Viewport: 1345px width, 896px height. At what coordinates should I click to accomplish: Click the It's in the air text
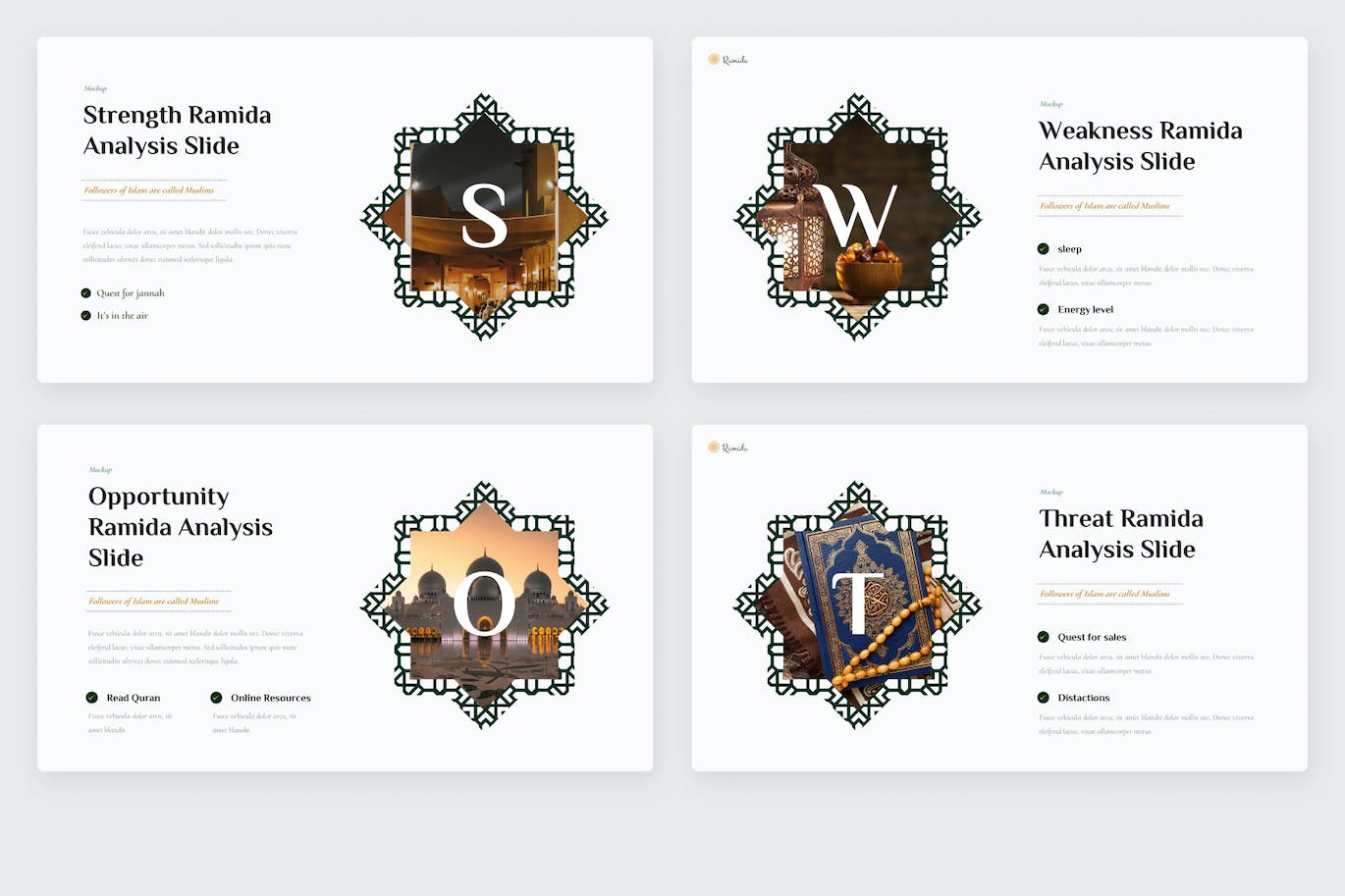pyautogui.click(x=123, y=316)
